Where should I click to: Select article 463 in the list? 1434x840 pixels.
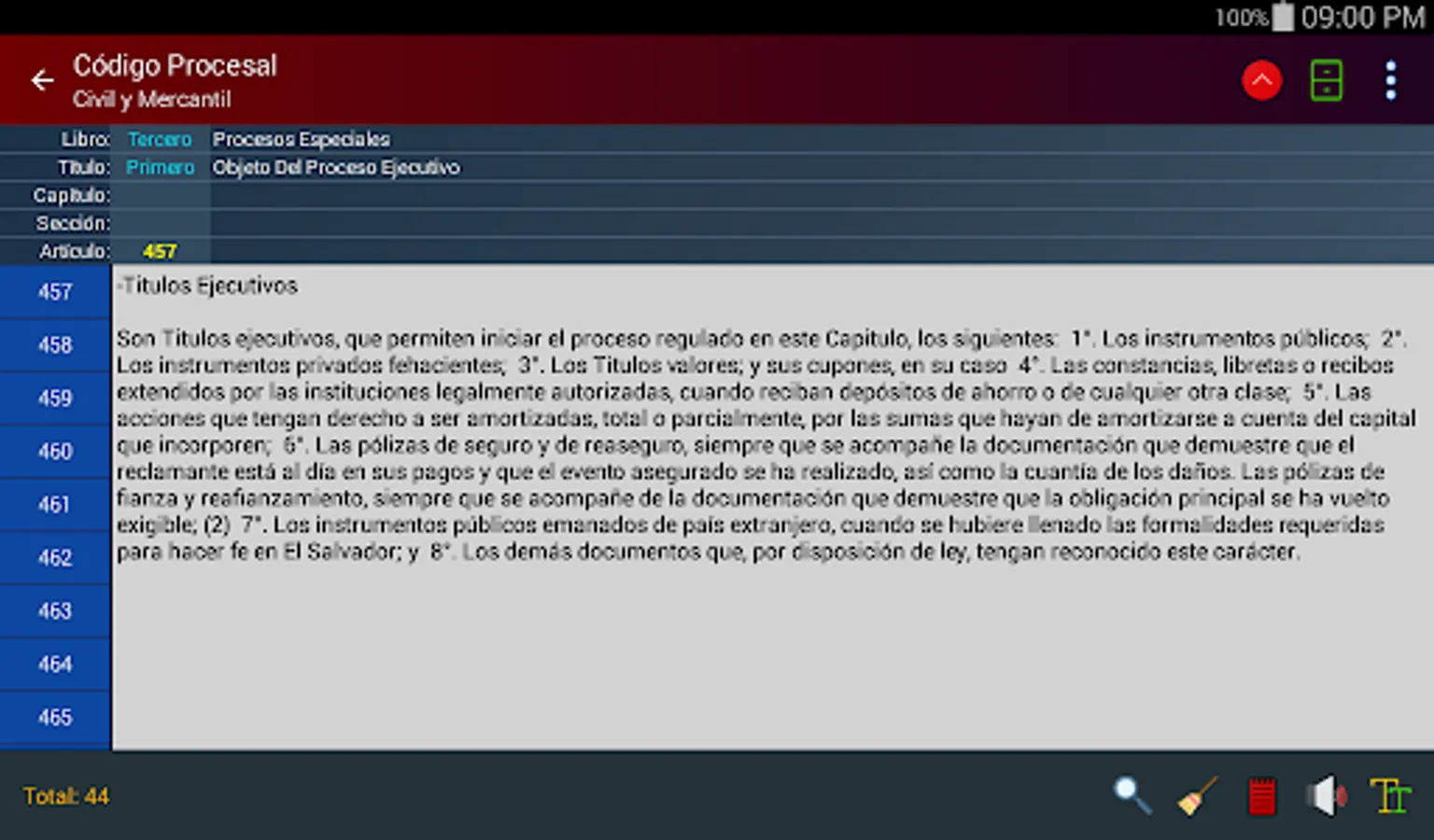55,611
